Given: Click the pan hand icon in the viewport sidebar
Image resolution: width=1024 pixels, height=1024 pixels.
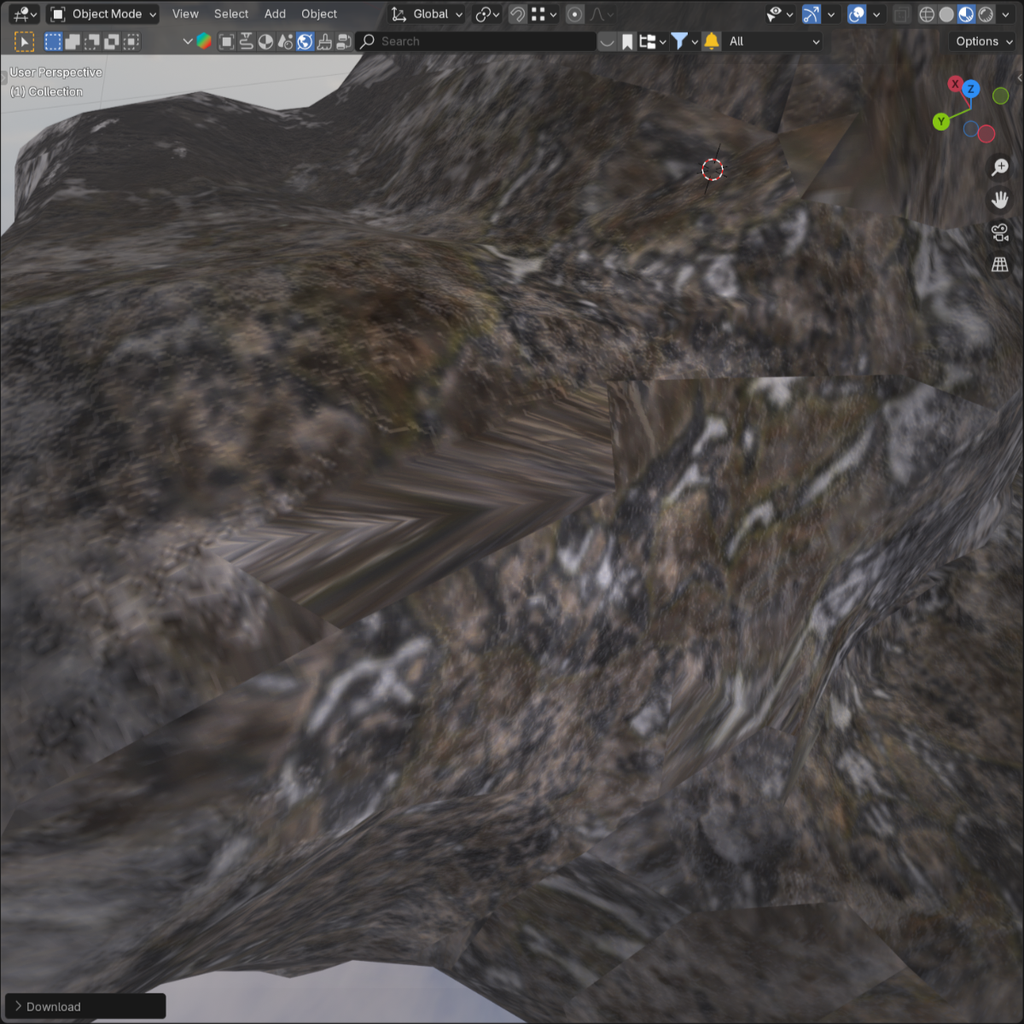Looking at the screenshot, I should click(x=1000, y=199).
